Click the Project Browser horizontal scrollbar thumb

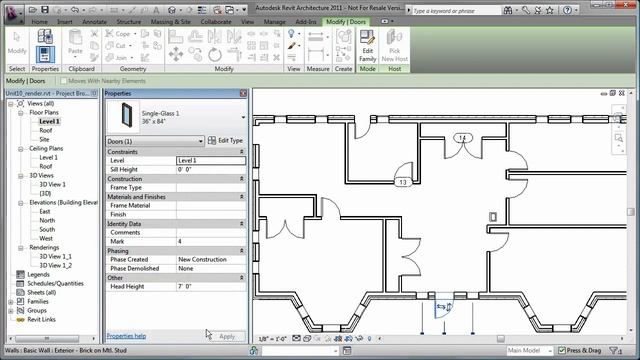click(x=47, y=339)
